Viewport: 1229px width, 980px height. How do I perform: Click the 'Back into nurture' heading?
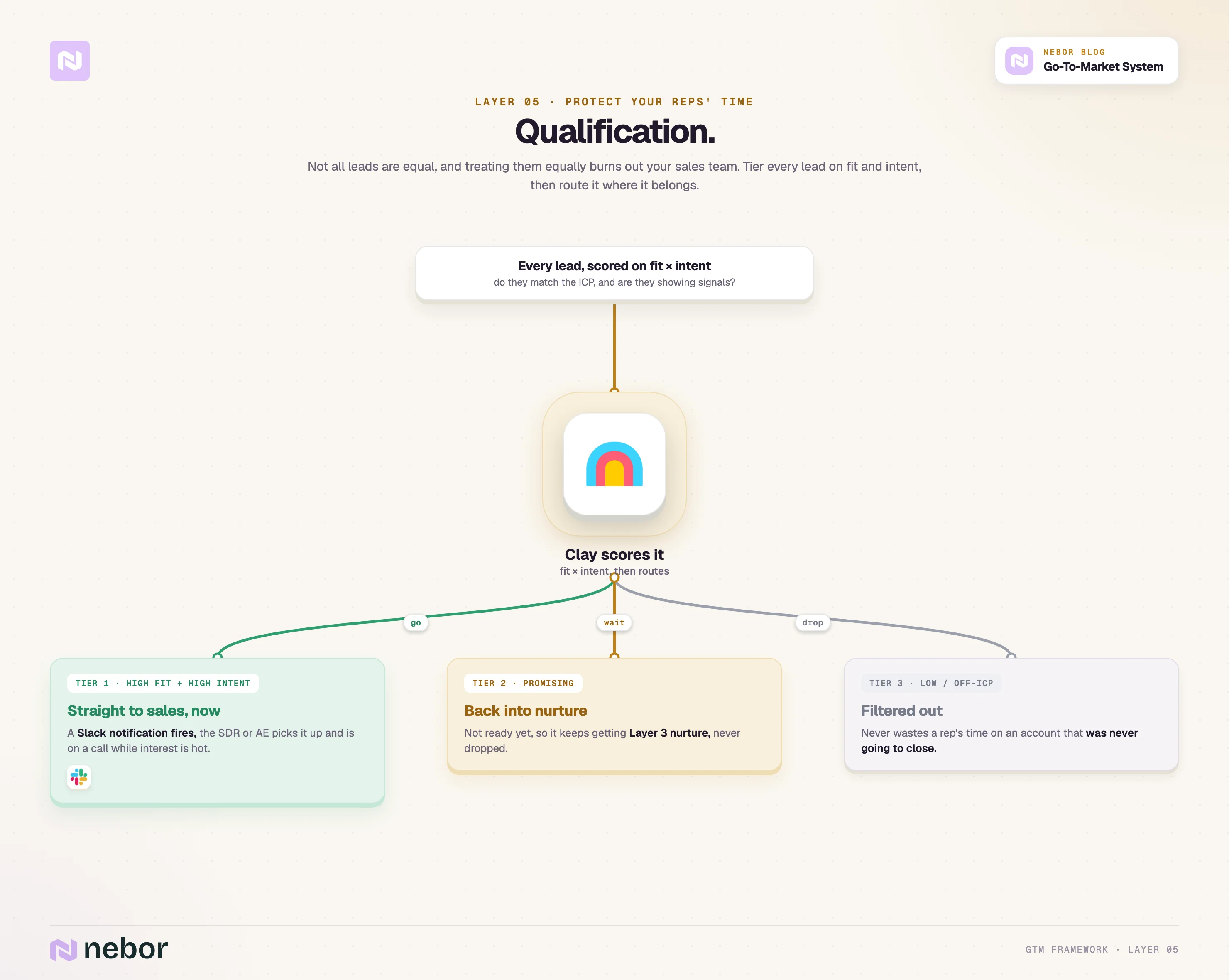click(526, 711)
